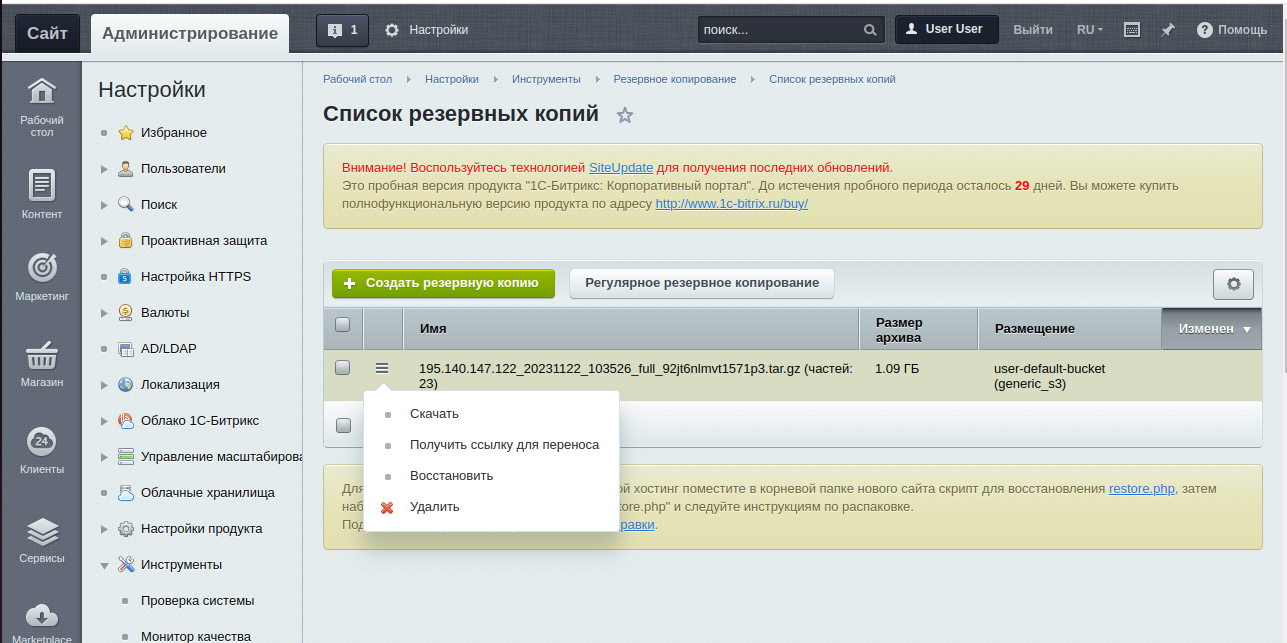The height and width of the screenshot is (643, 1287).
Task: Open the Контент section icon
Action: point(42,185)
